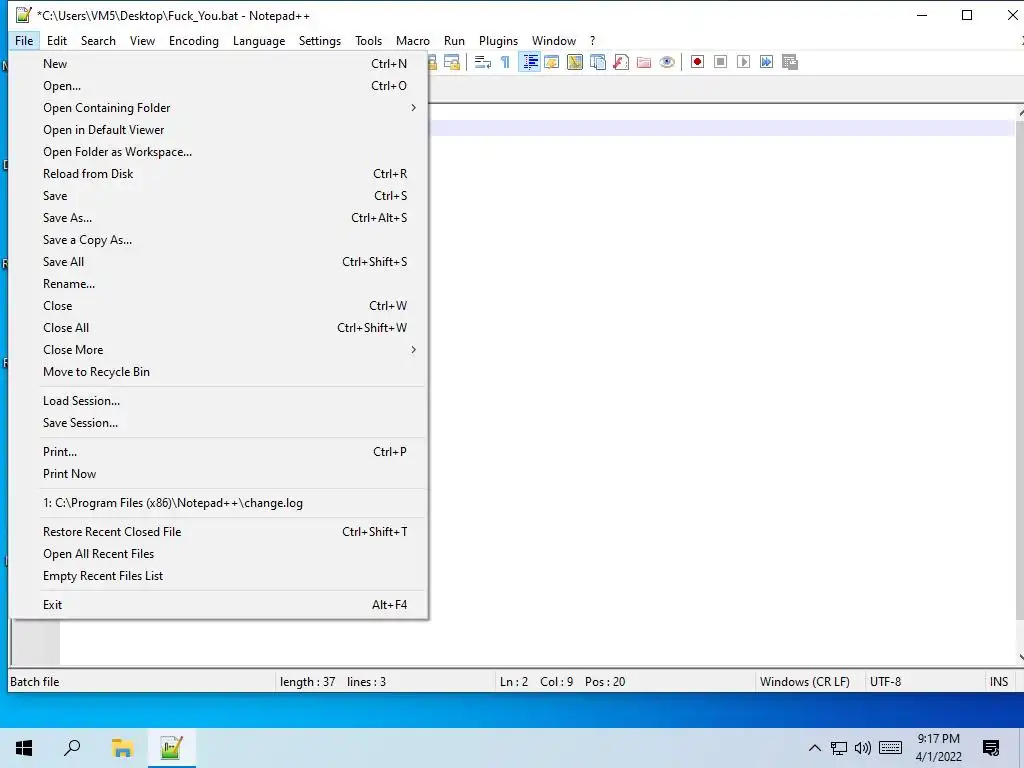The image size is (1024, 768).
Task: Click Save in File menu
Action: coord(219,196)
